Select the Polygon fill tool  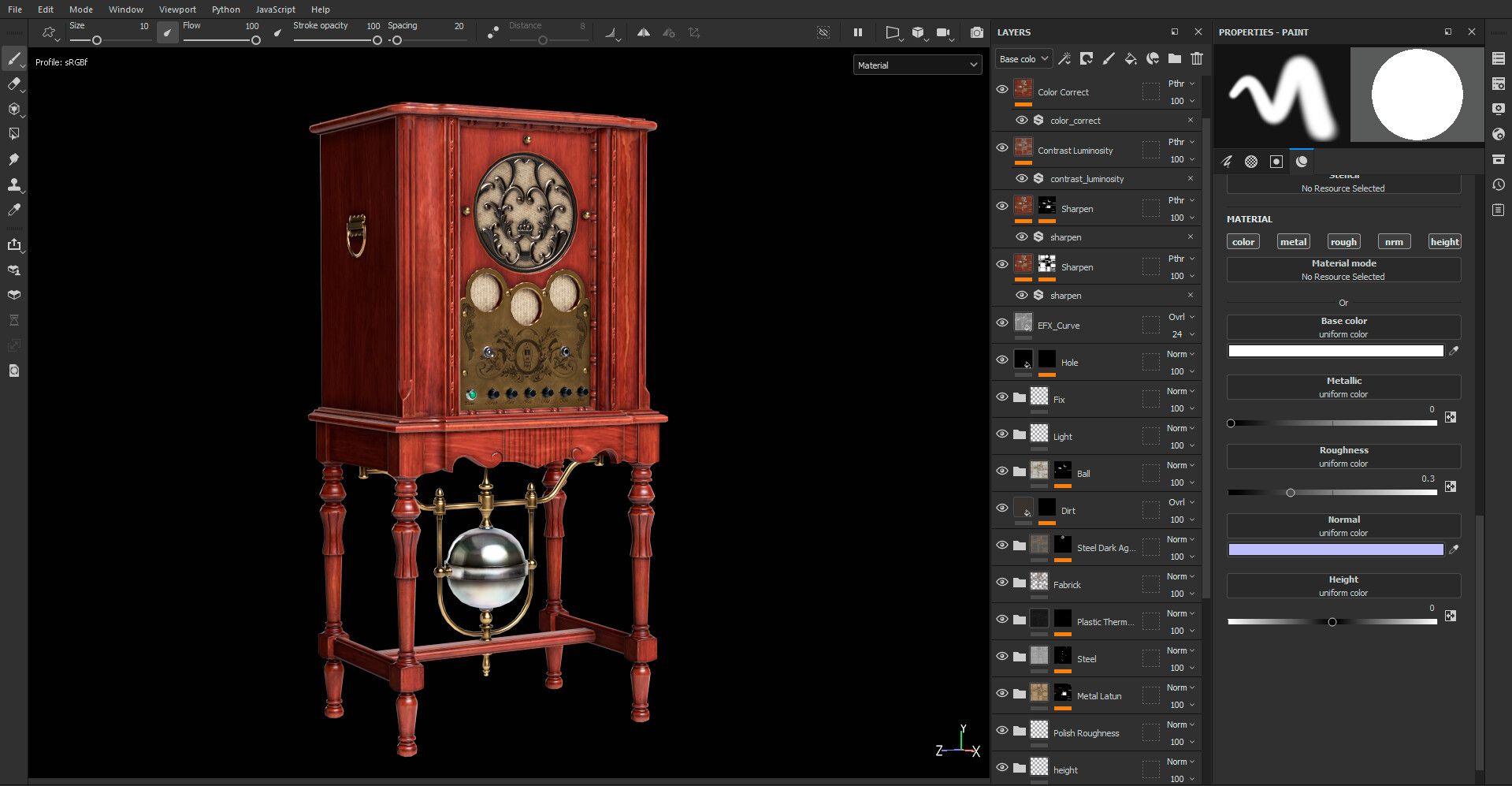tap(13, 134)
